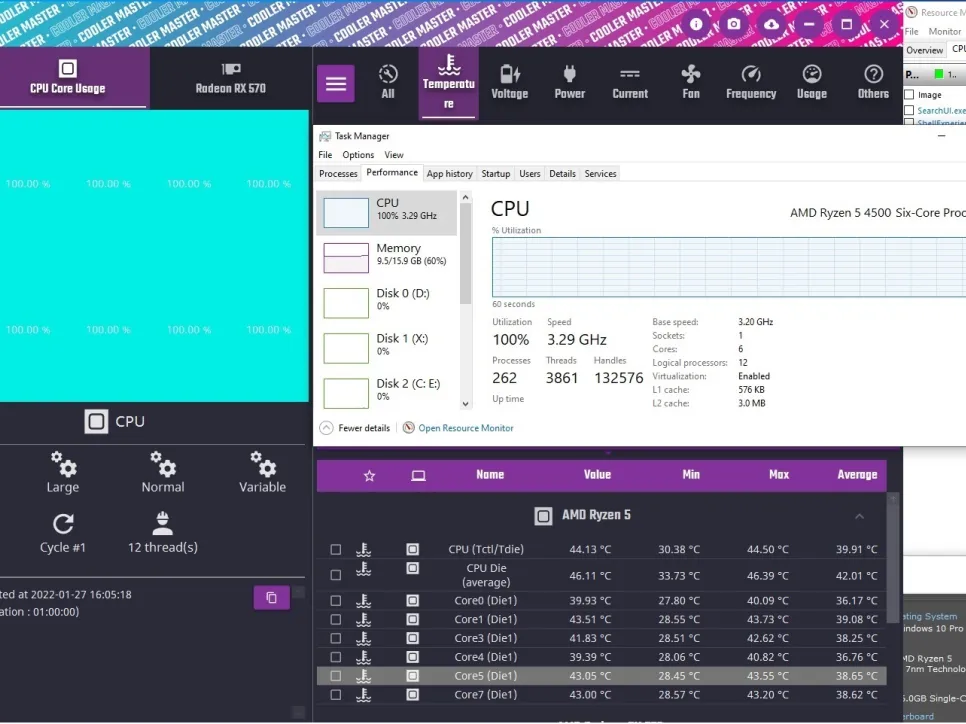Click the Task Manager Open Resource Monitor icon
966x724 pixels.
pos(408,428)
